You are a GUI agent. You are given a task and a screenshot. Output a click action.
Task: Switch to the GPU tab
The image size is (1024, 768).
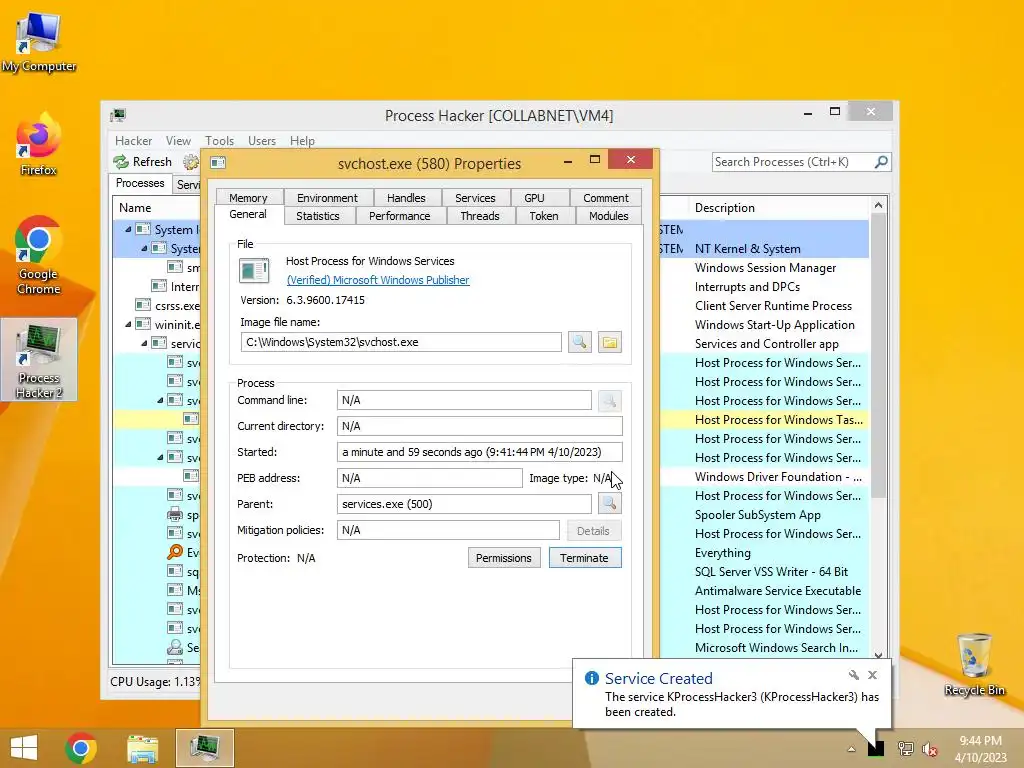coord(534,197)
